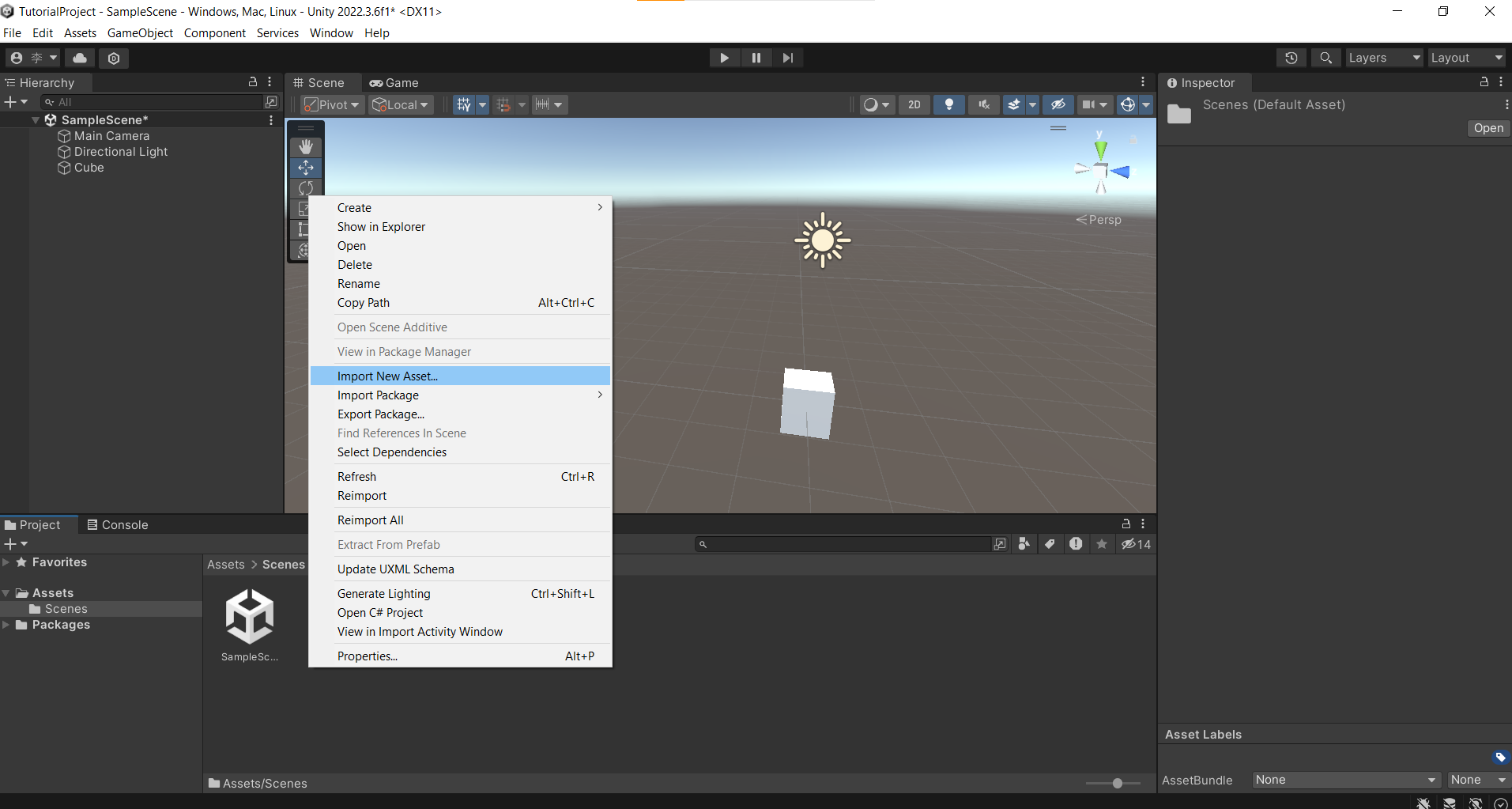
Task: Open the Scene view more-options menu
Action: (x=1143, y=82)
